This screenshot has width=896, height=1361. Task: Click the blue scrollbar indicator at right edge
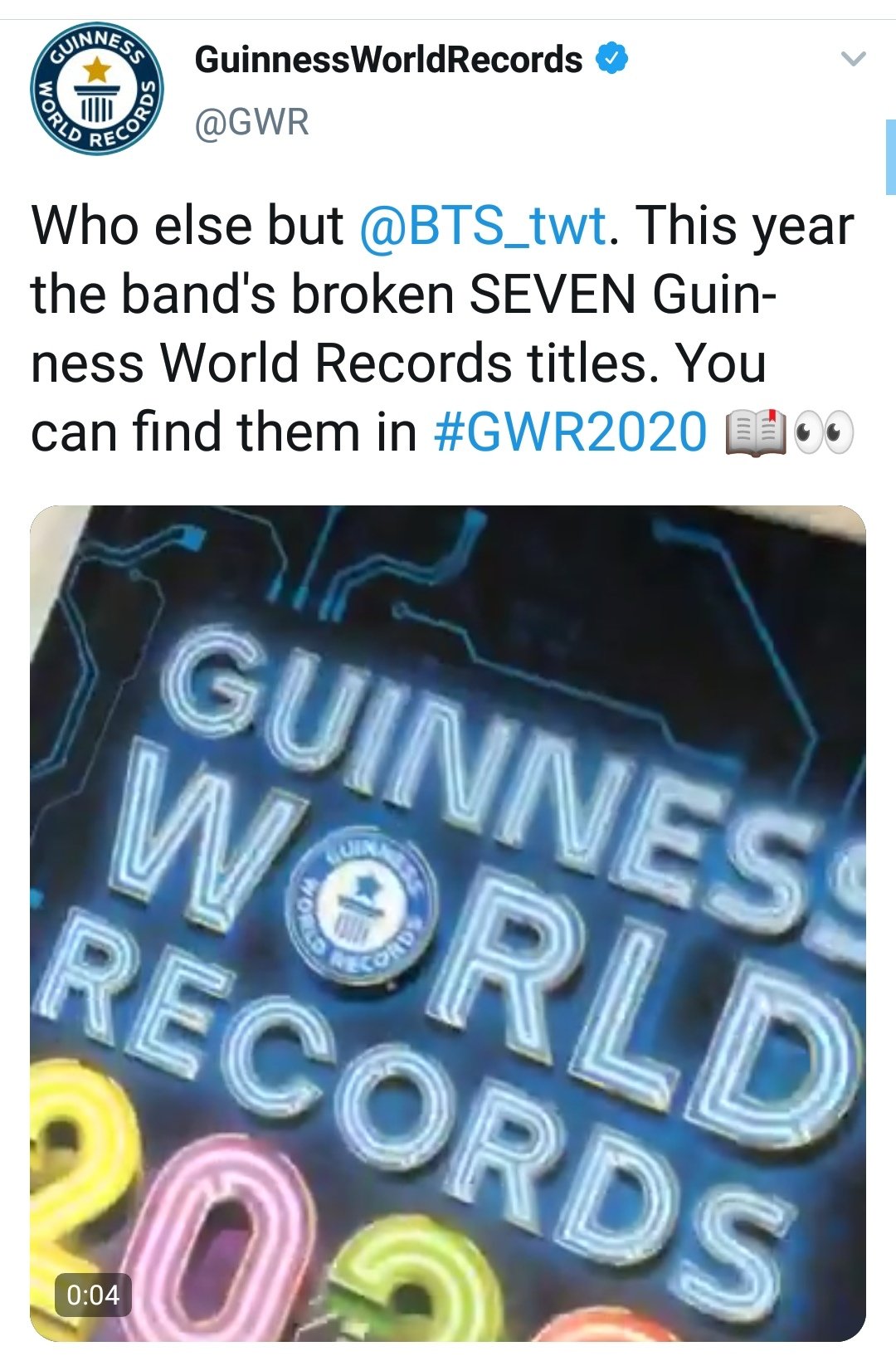click(890, 157)
